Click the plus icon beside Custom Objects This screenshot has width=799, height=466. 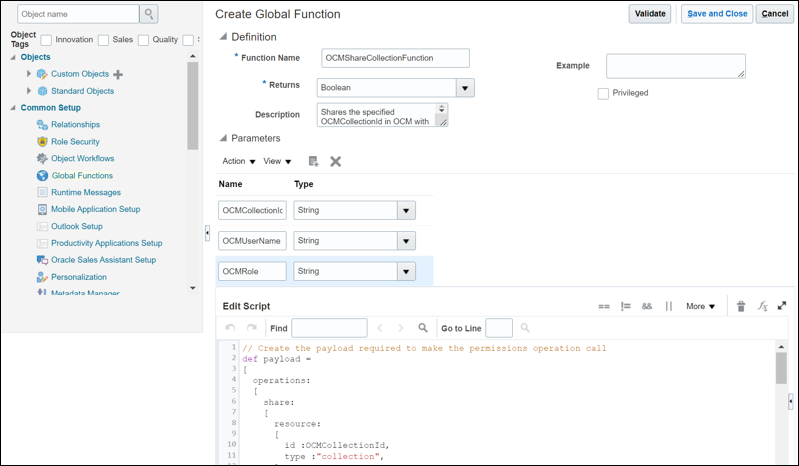(x=118, y=75)
